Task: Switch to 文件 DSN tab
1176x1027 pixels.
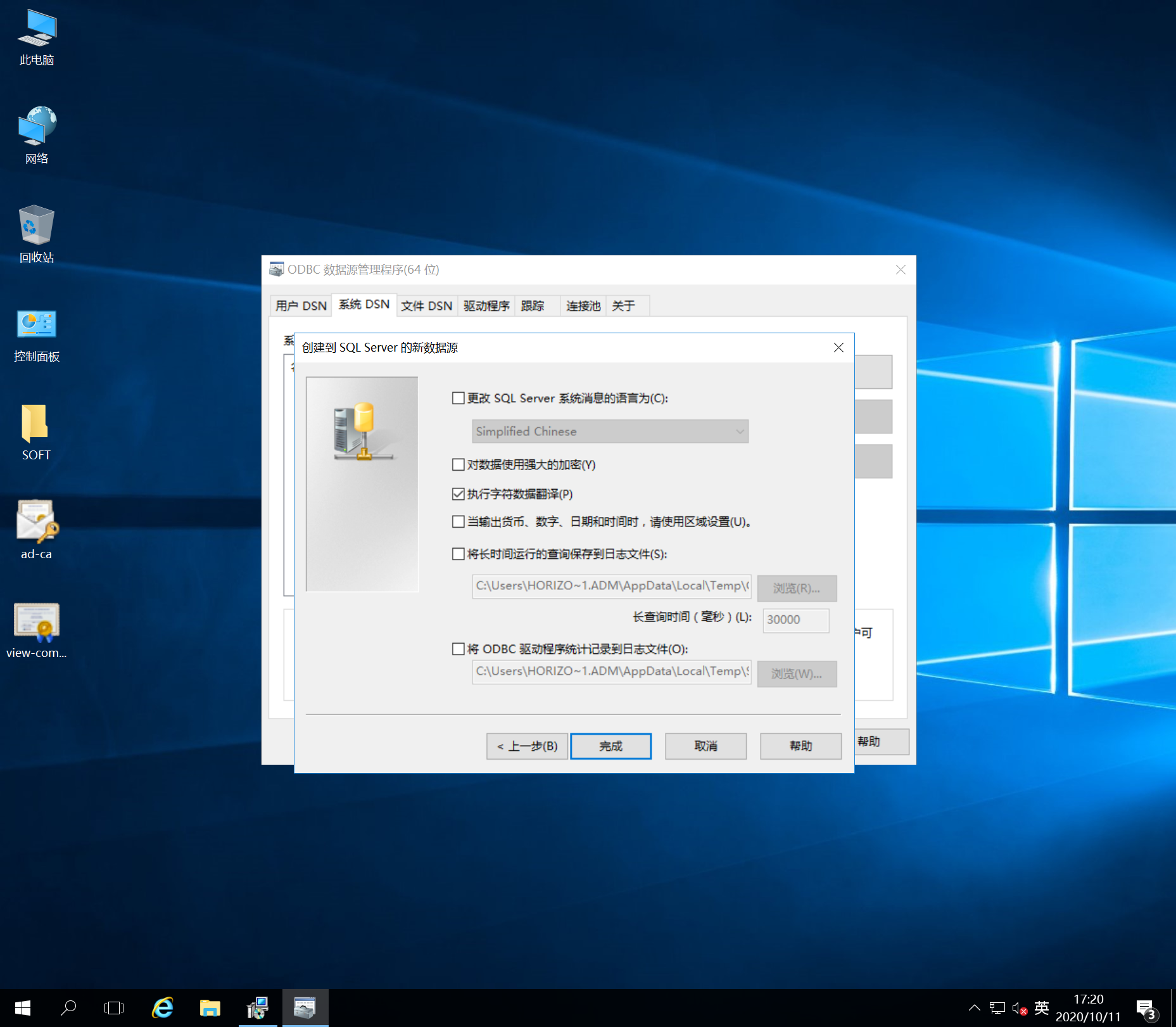Action: [x=427, y=306]
